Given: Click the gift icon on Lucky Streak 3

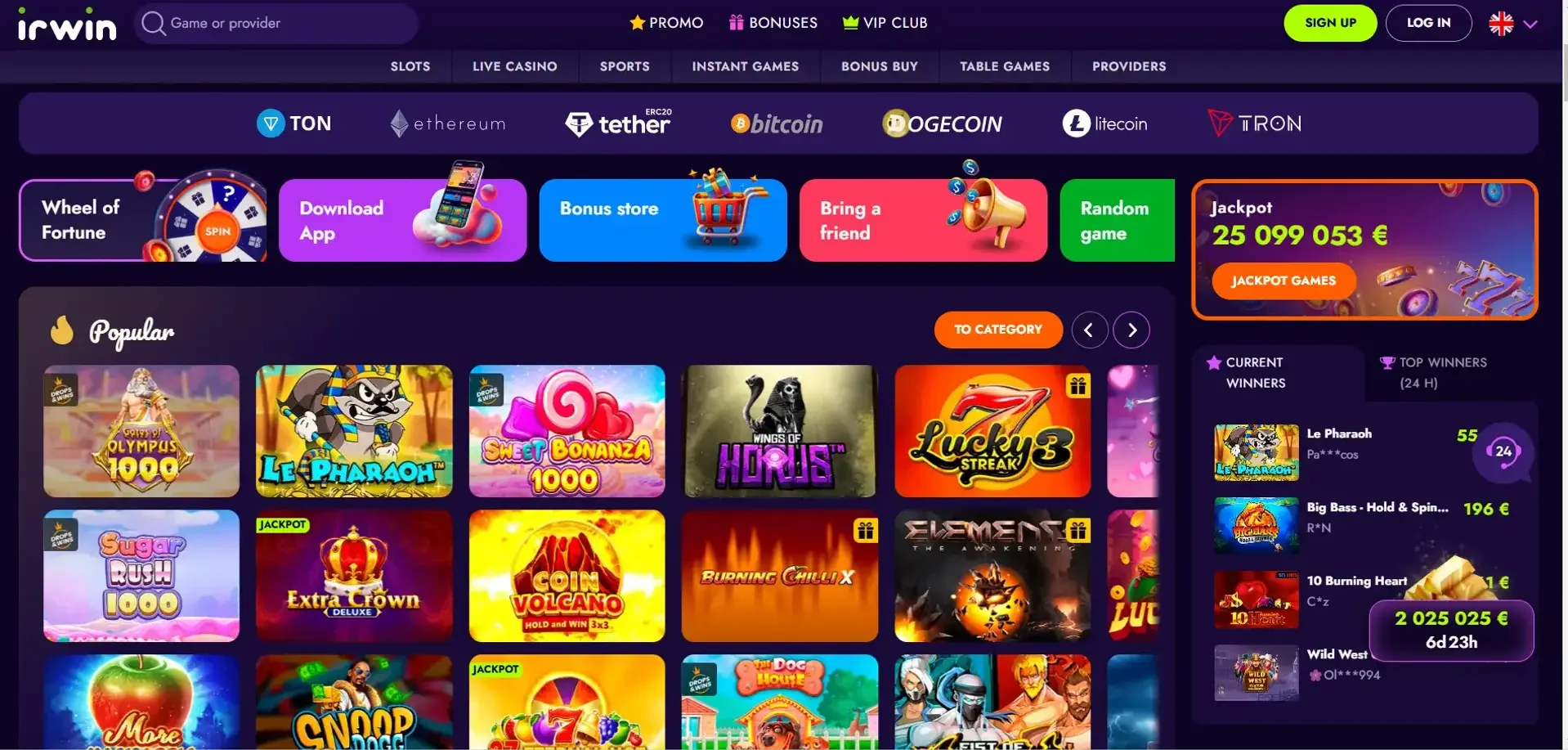Looking at the screenshot, I should tap(1077, 385).
